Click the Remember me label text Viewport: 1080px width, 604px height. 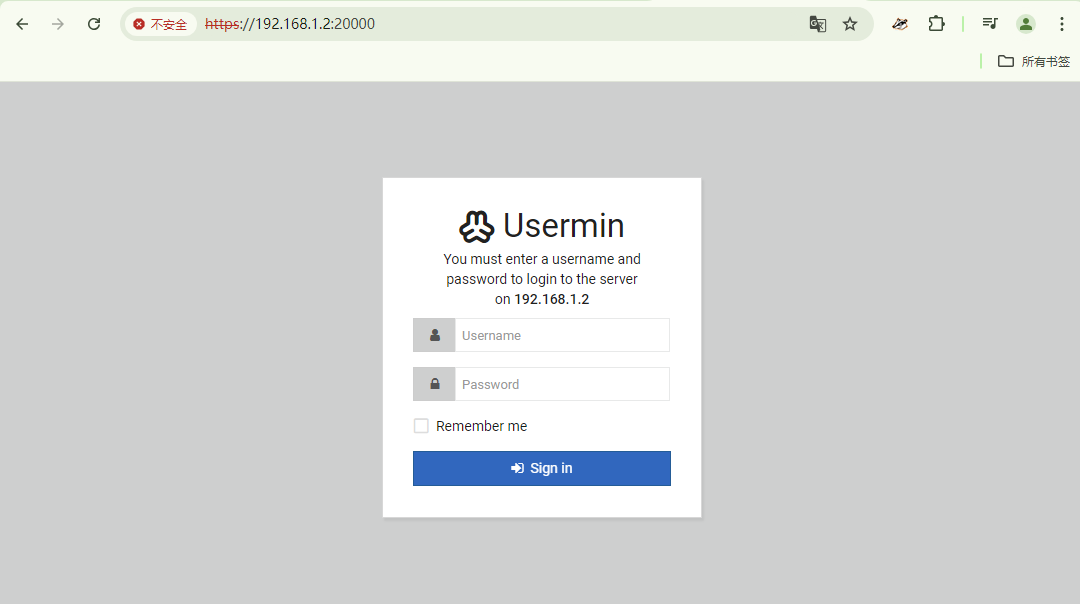[x=481, y=426]
